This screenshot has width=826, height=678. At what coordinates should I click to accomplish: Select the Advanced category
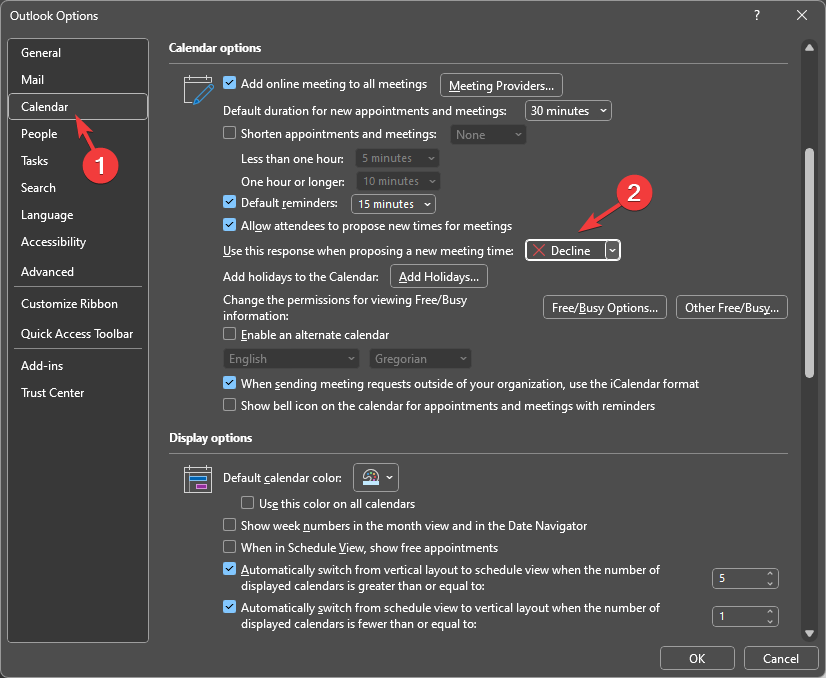78,272
